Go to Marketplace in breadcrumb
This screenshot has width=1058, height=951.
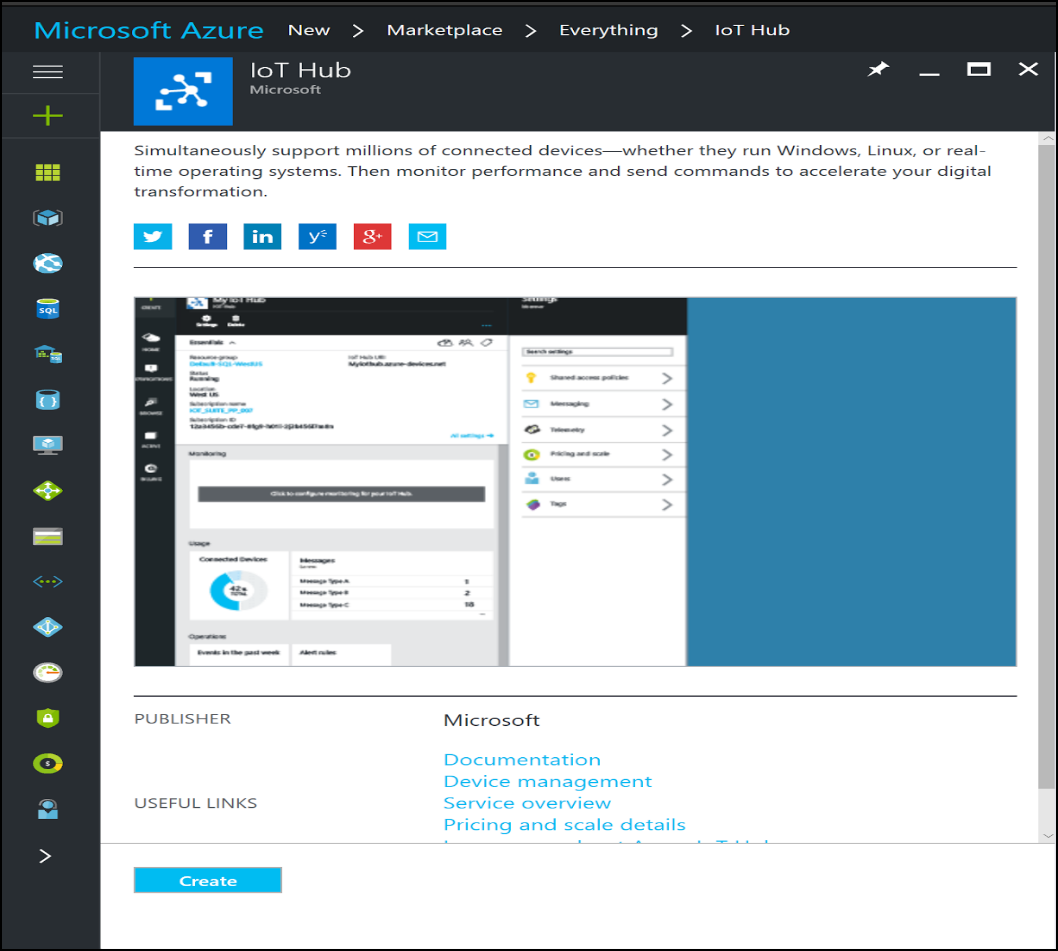445,30
